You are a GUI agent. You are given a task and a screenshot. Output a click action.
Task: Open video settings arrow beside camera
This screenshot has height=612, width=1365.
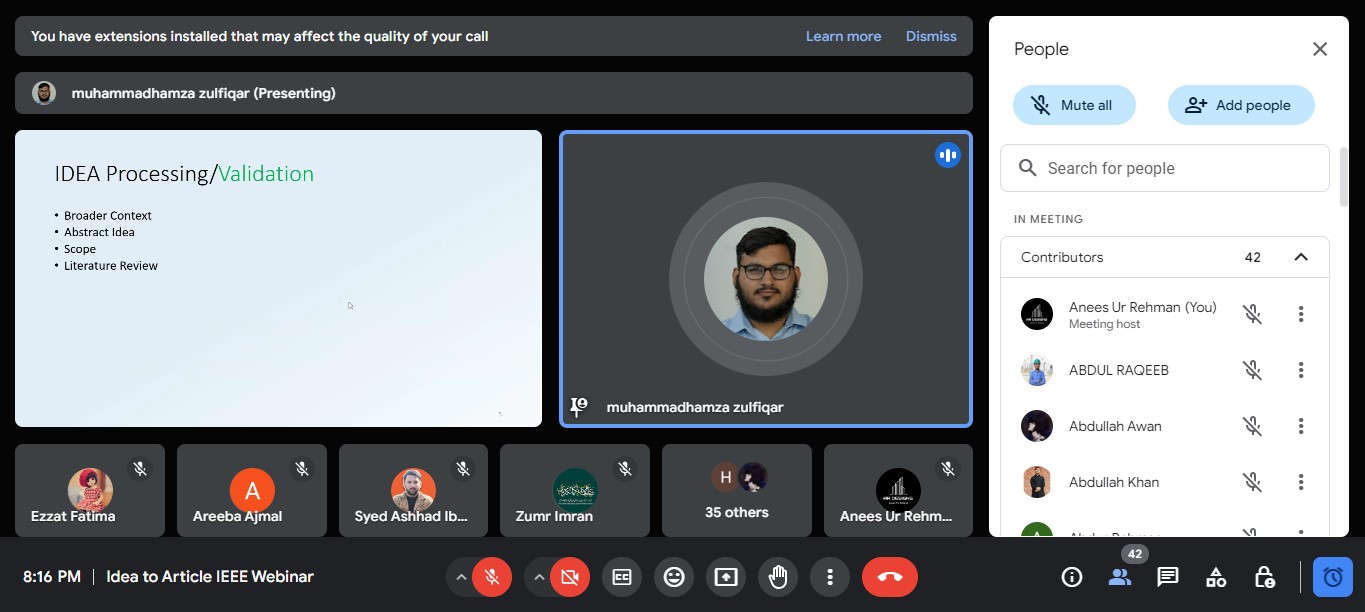539,577
